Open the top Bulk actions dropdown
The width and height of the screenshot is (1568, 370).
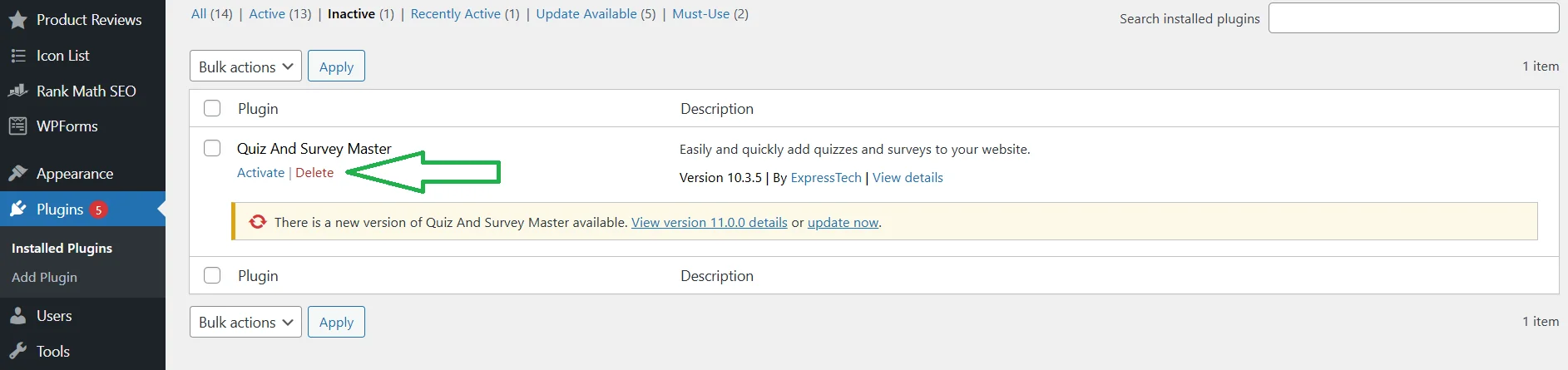pos(245,67)
